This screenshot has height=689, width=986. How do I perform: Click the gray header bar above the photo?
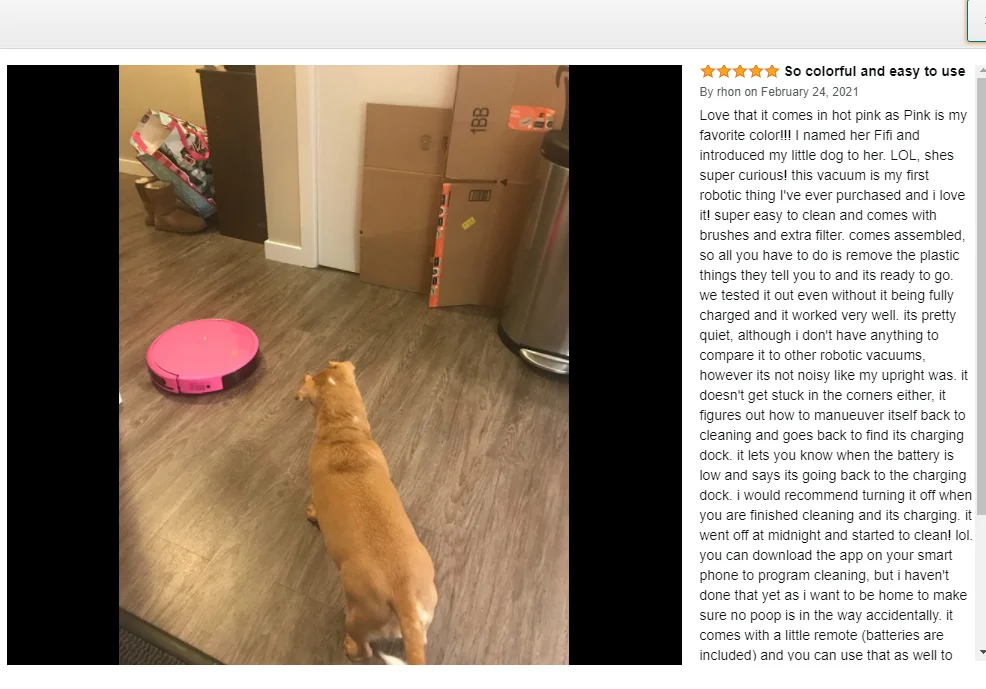click(483, 24)
